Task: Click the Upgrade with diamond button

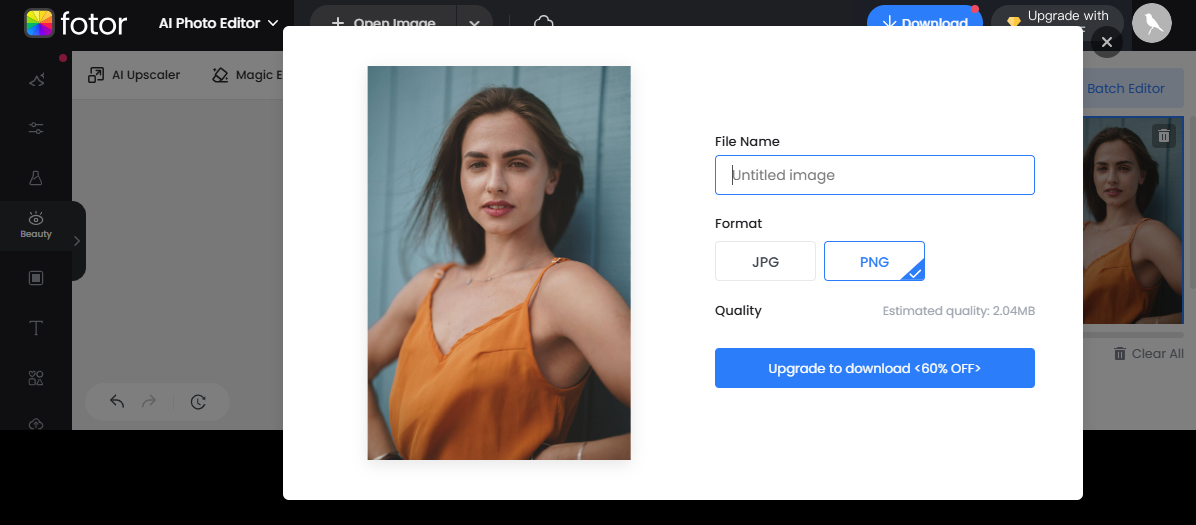Action: coord(1057,23)
